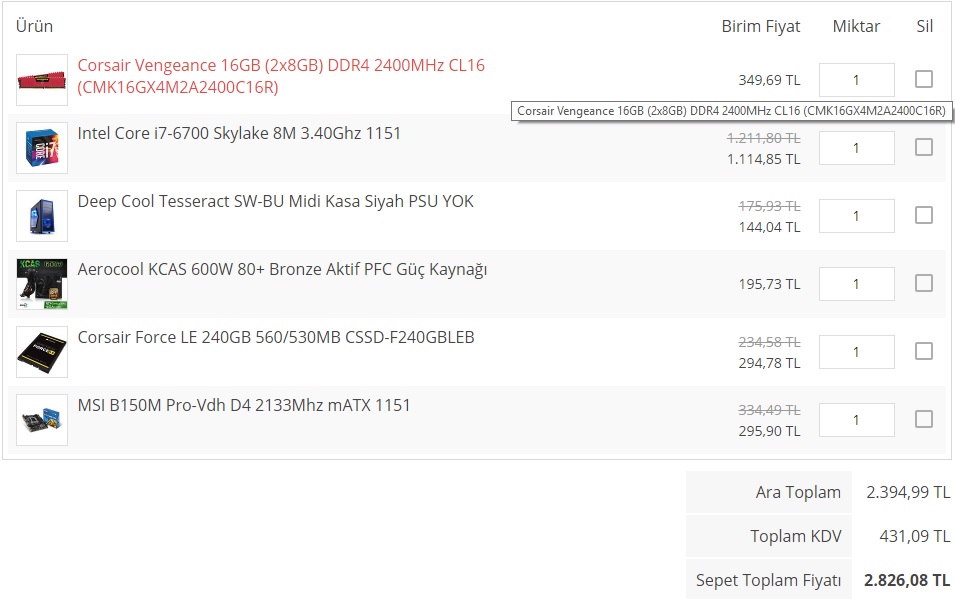Open Aerocool KCAS 600W power supply link
The height and width of the screenshot is (599, 955).
(x=282, y=269)
